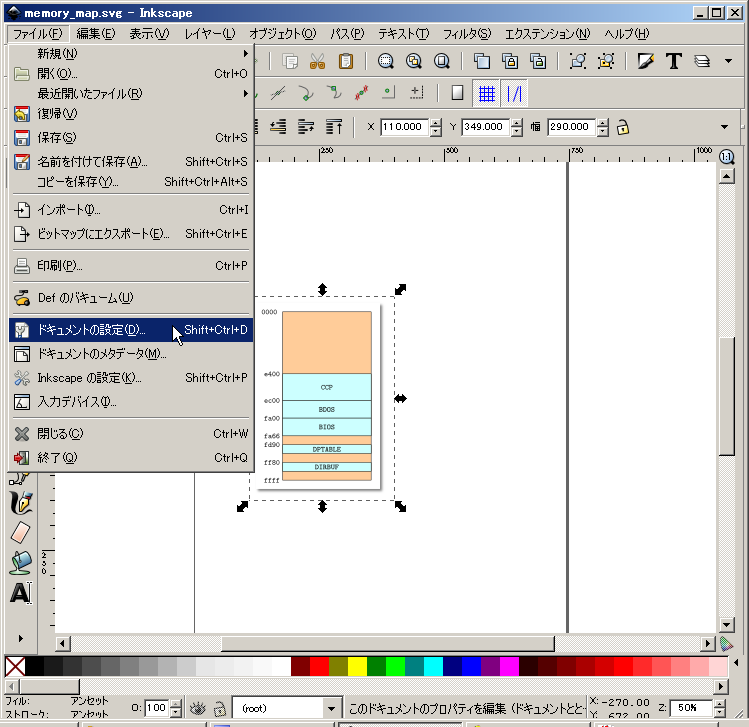This screenshot has height=727, width=749.
Task: Click the raise selection to top icon
Action: pyautogui.click(x=334, y=127)
